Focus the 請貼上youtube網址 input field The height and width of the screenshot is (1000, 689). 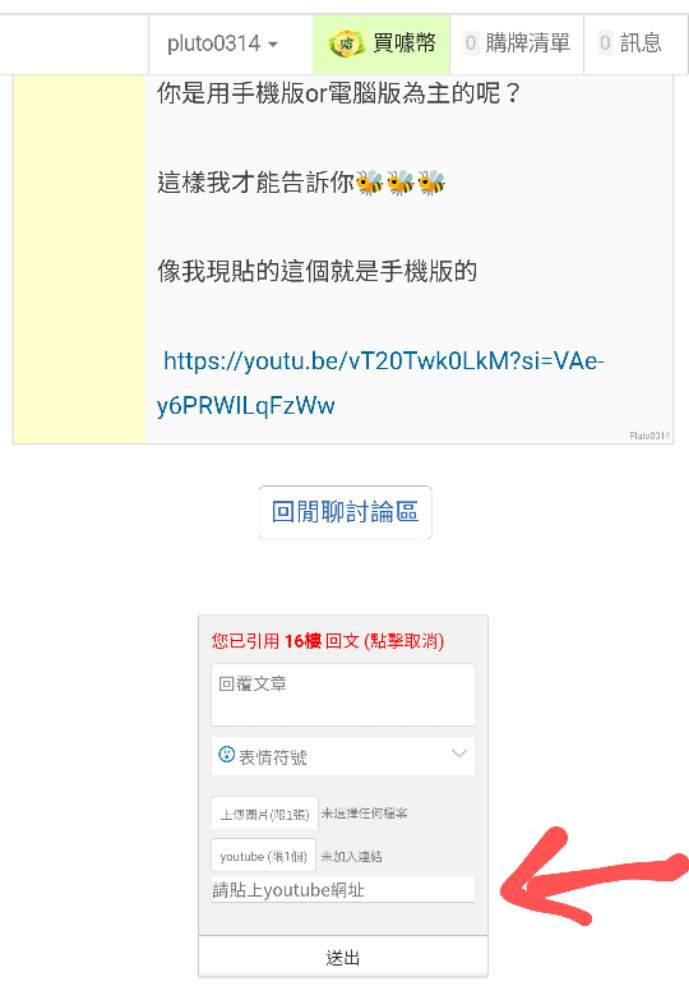pyautogui.click(x=343, y=890)
